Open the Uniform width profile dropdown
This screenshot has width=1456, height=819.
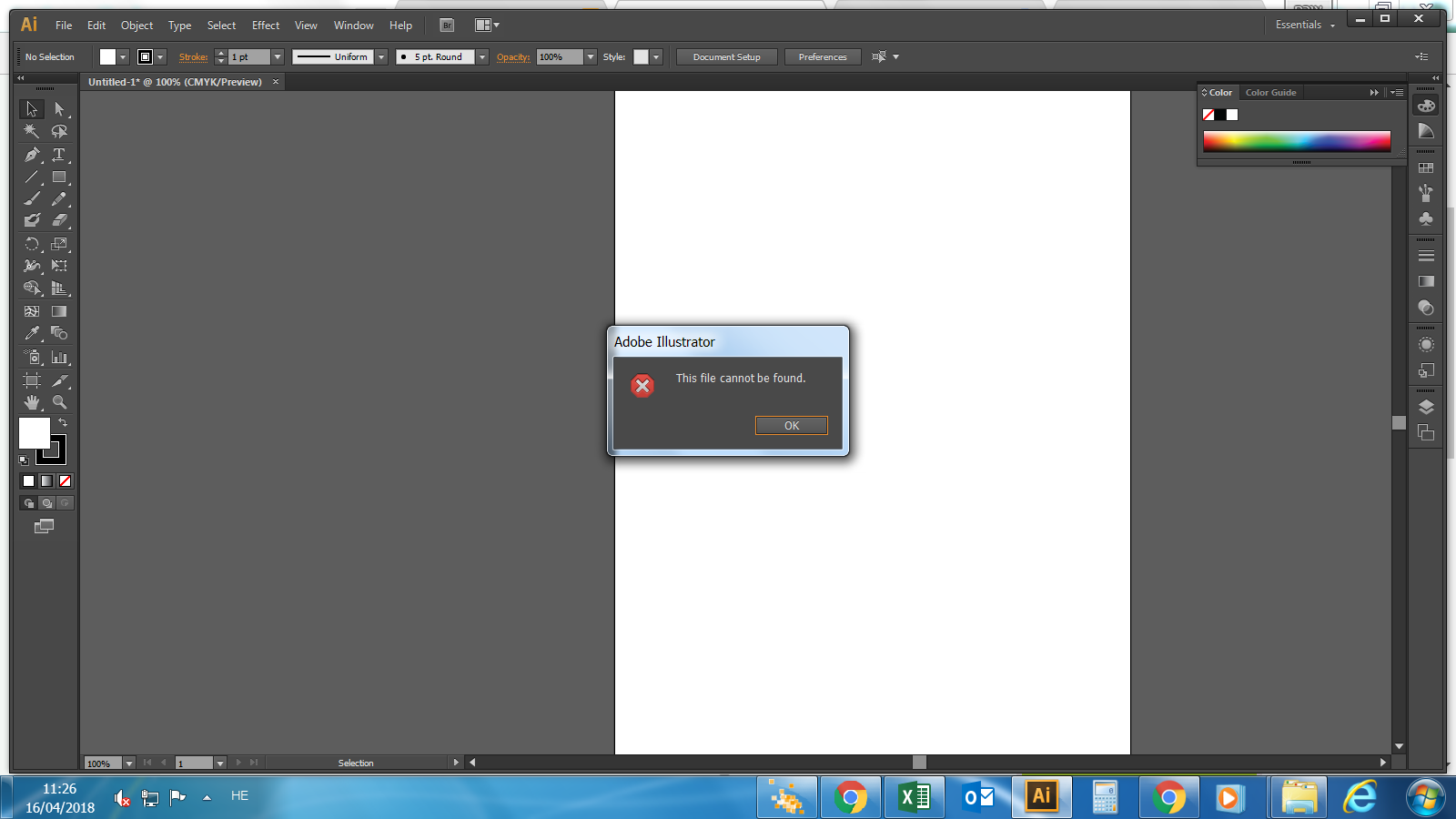[x=381, y=57]
